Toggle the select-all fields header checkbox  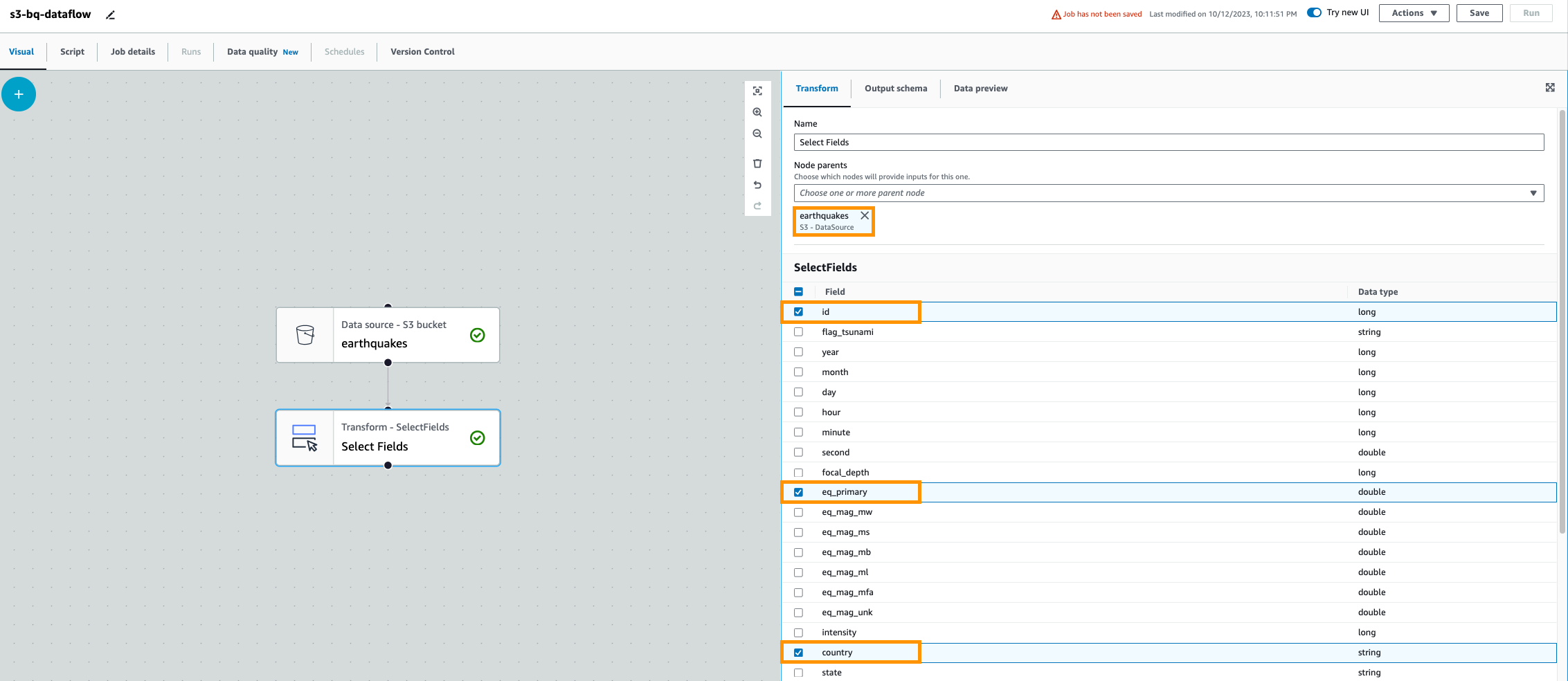tap(798, 292)
